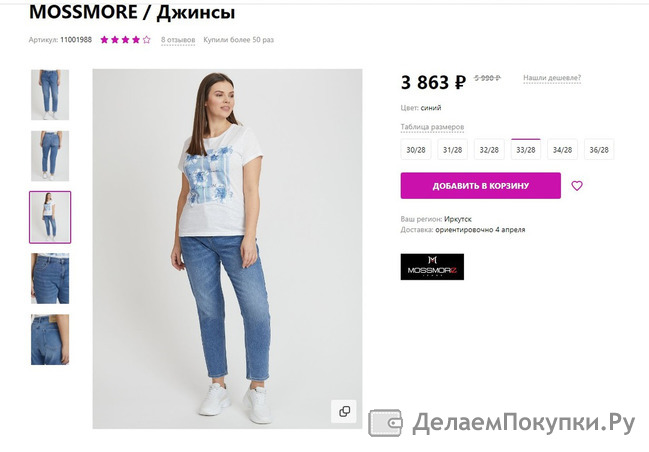Click the Нашли дешевле? link
The height and width of the screenshot is (452, 649).
[552, 78]
